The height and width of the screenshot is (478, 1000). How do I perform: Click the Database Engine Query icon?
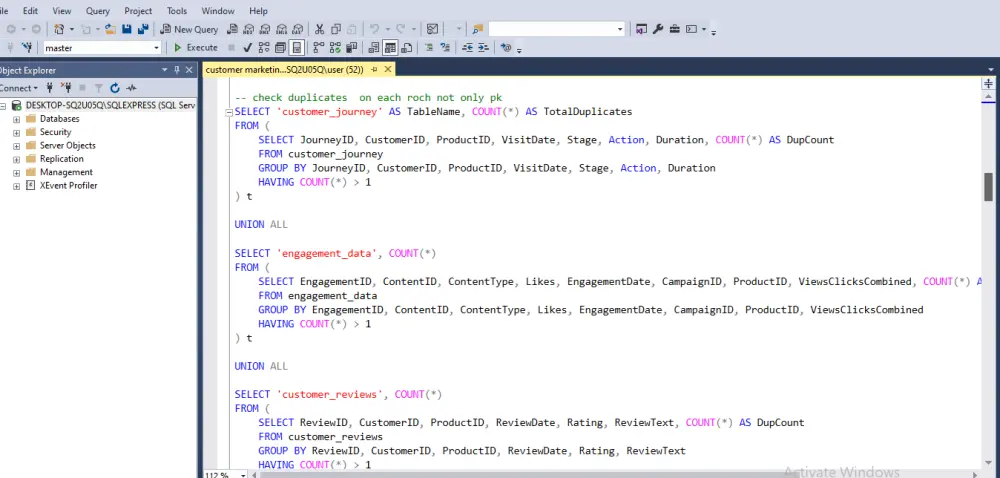232,29
